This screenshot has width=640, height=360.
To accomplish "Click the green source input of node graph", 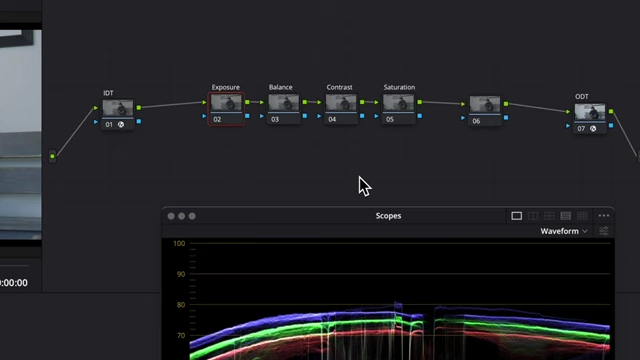I will tap(52, 156).
